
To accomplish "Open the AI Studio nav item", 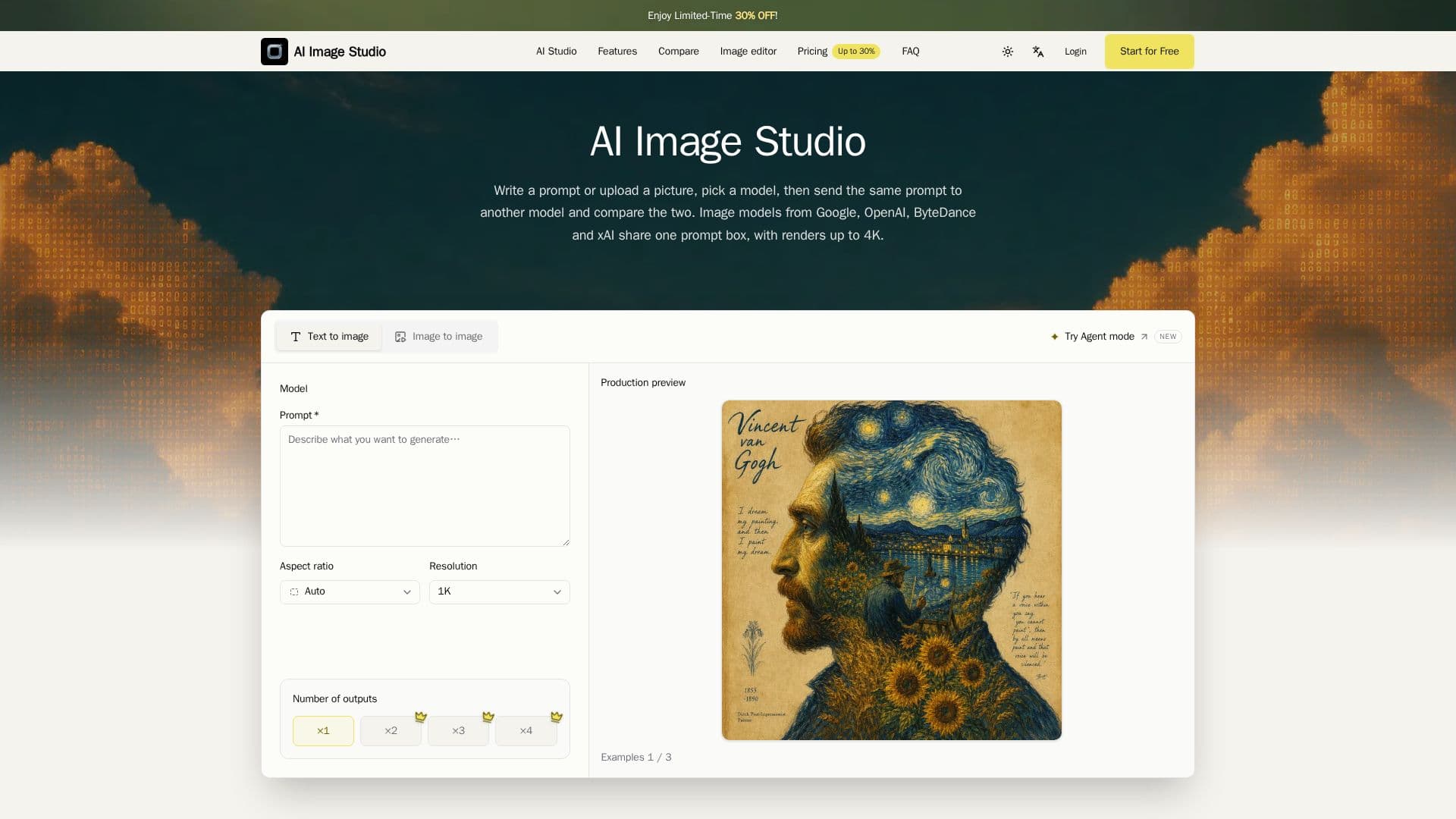I will click(x=557, y=52).
